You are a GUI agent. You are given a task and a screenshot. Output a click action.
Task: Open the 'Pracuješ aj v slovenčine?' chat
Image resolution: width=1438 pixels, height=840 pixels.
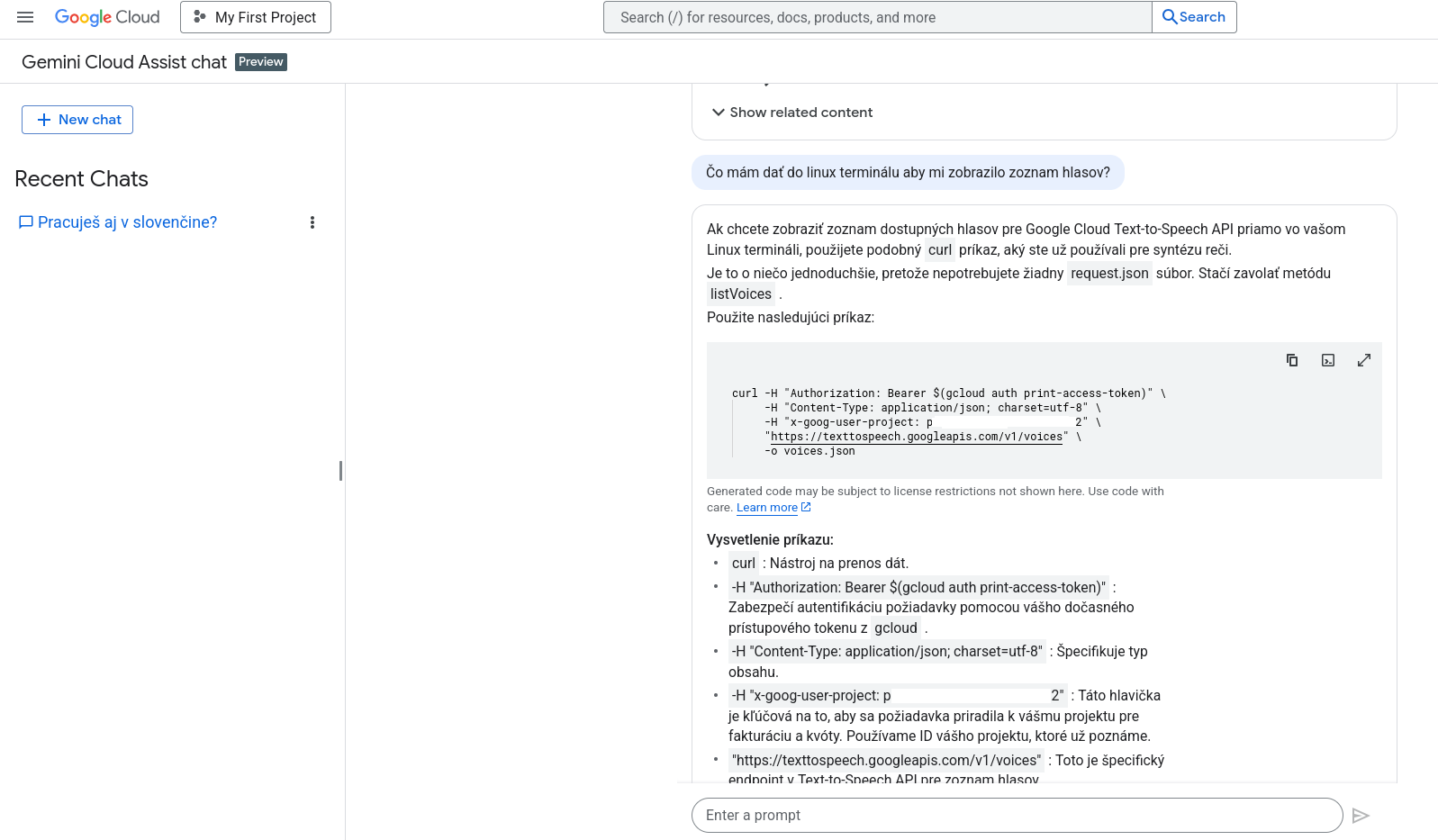pos(127,222)
